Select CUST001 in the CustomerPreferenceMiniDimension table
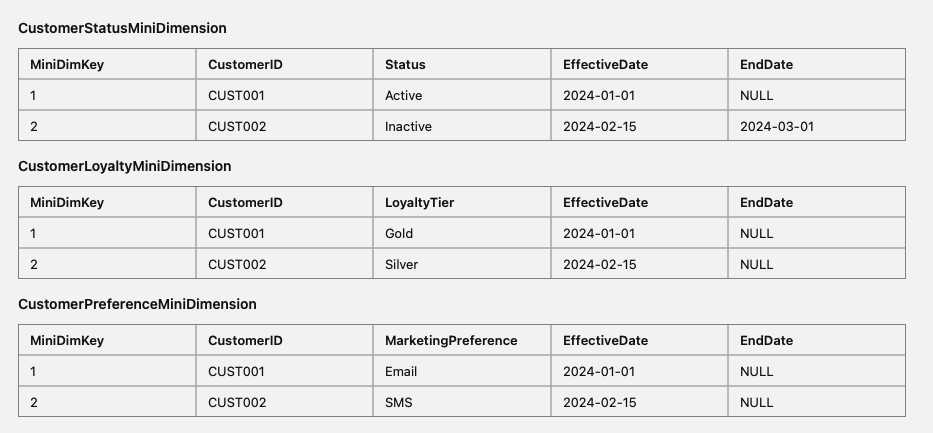 236,372
